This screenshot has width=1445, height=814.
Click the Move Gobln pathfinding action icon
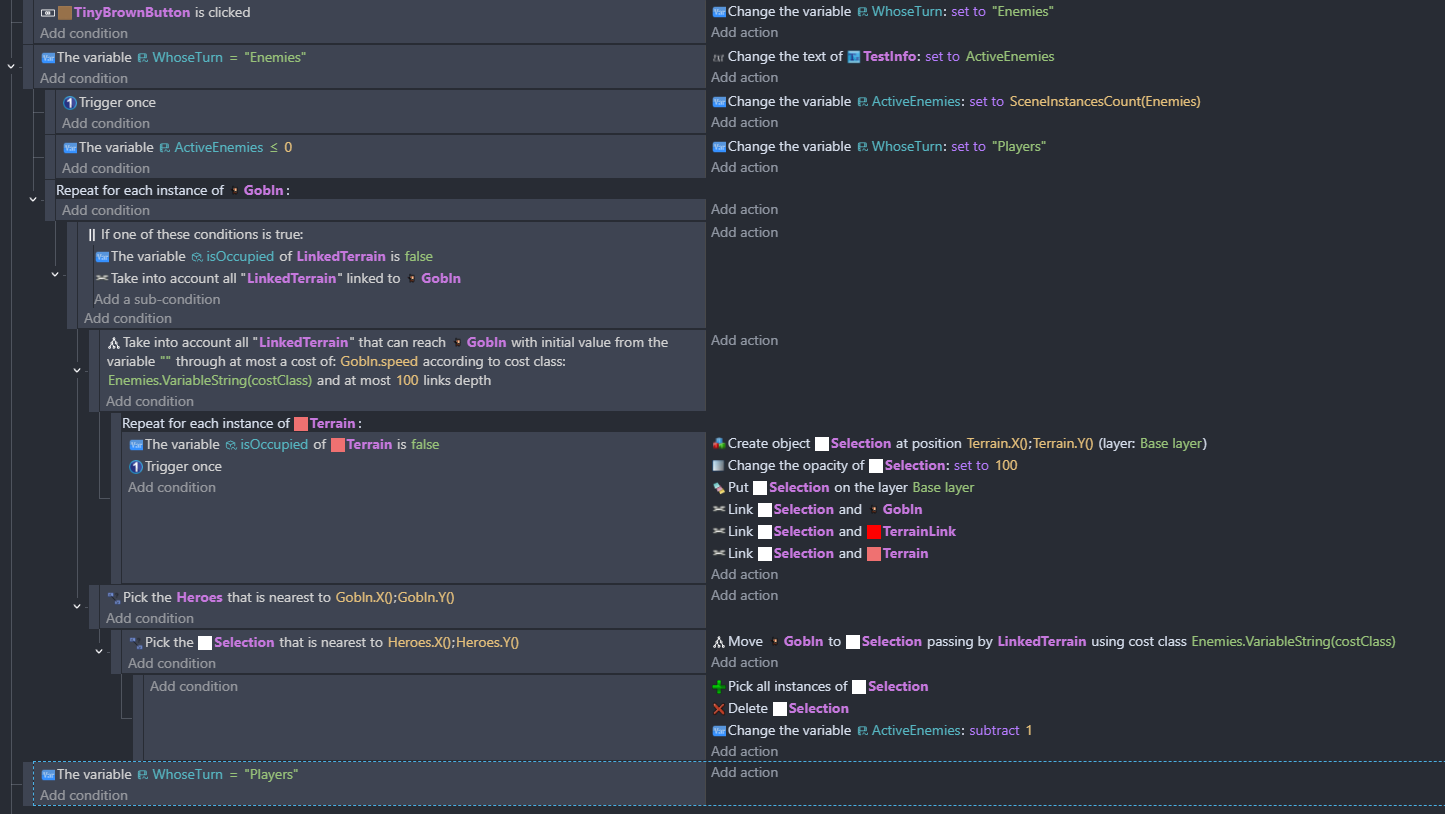[718, 642]
